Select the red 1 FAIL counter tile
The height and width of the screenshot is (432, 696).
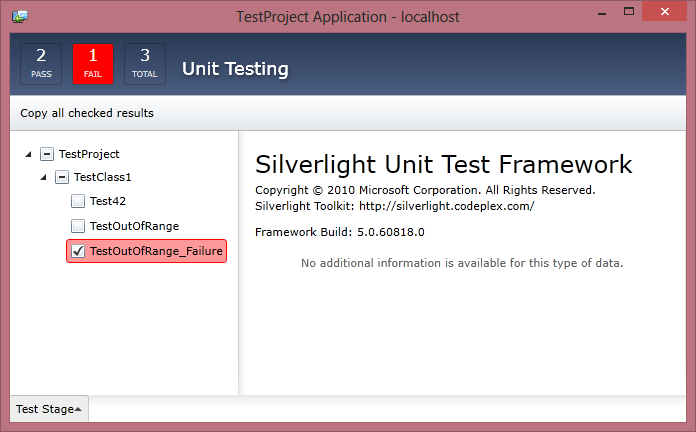[93, 64]
